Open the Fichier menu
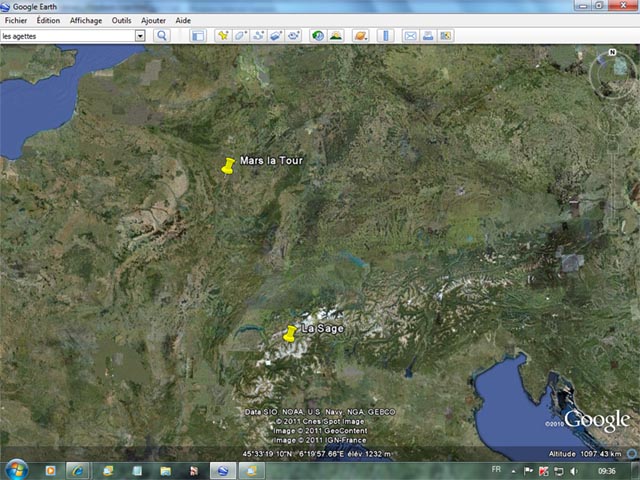This screenshot has width=640, height=480. [16, 20]
